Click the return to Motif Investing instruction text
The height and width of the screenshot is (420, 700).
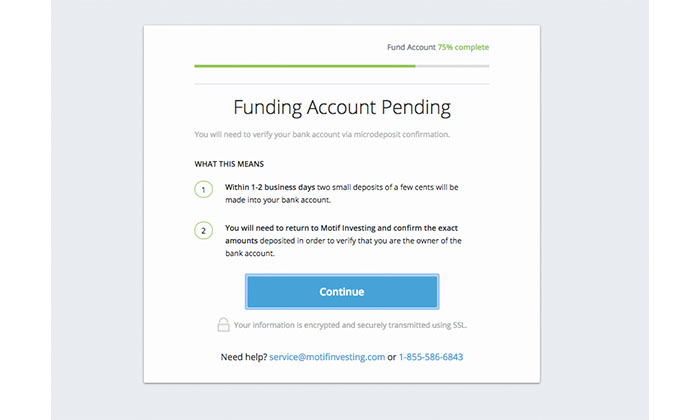click(343, 241)
